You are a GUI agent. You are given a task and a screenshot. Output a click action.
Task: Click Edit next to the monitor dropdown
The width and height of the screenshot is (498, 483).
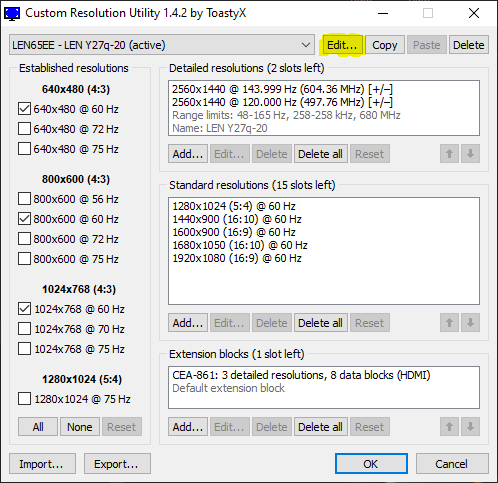pos(342,45)
